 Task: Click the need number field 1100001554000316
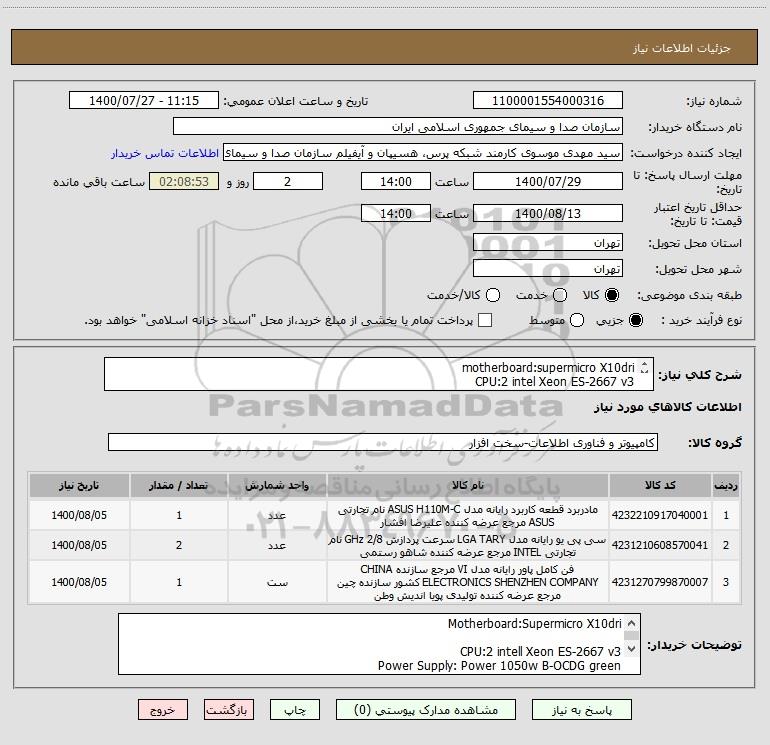point(548,101)
